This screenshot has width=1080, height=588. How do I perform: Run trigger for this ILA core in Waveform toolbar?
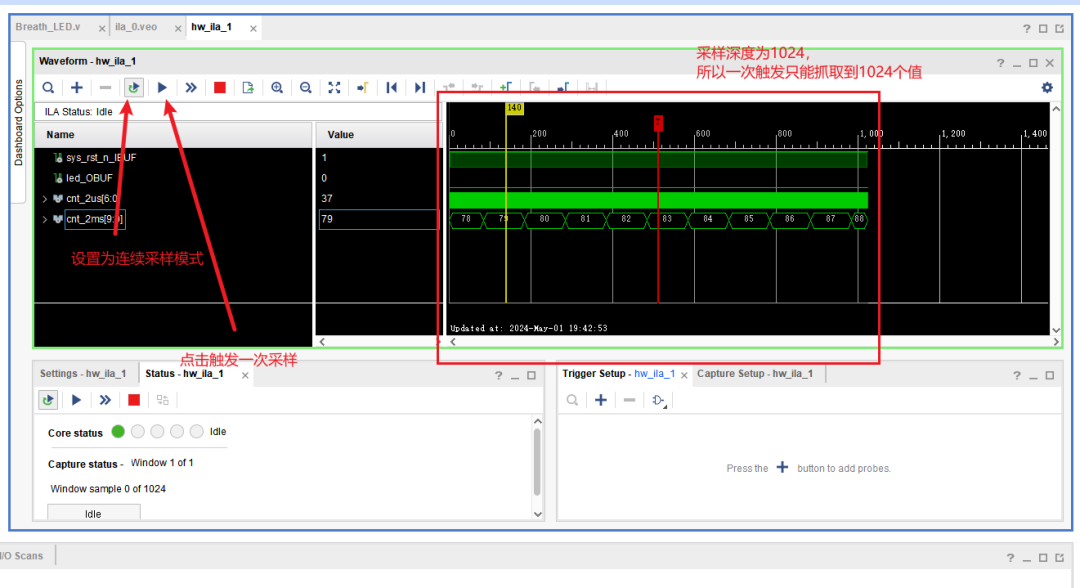(163, 87)
